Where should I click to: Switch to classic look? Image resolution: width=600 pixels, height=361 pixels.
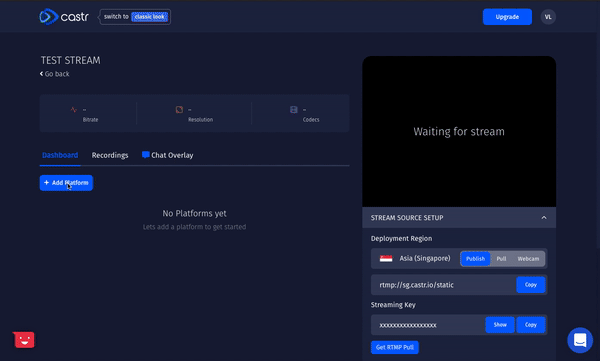[149, 17]
